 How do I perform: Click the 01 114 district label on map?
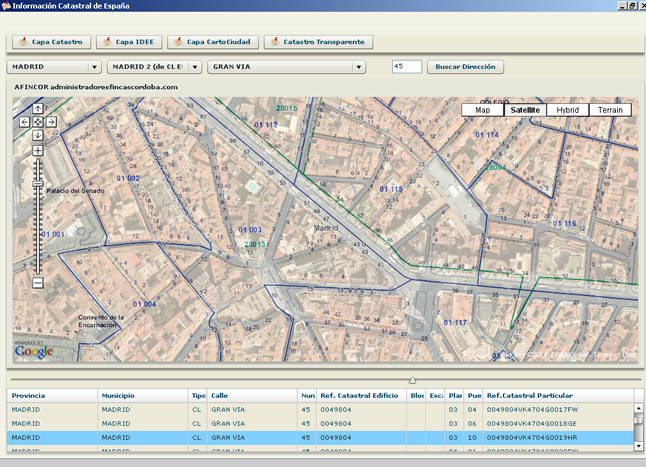(487, 135)
